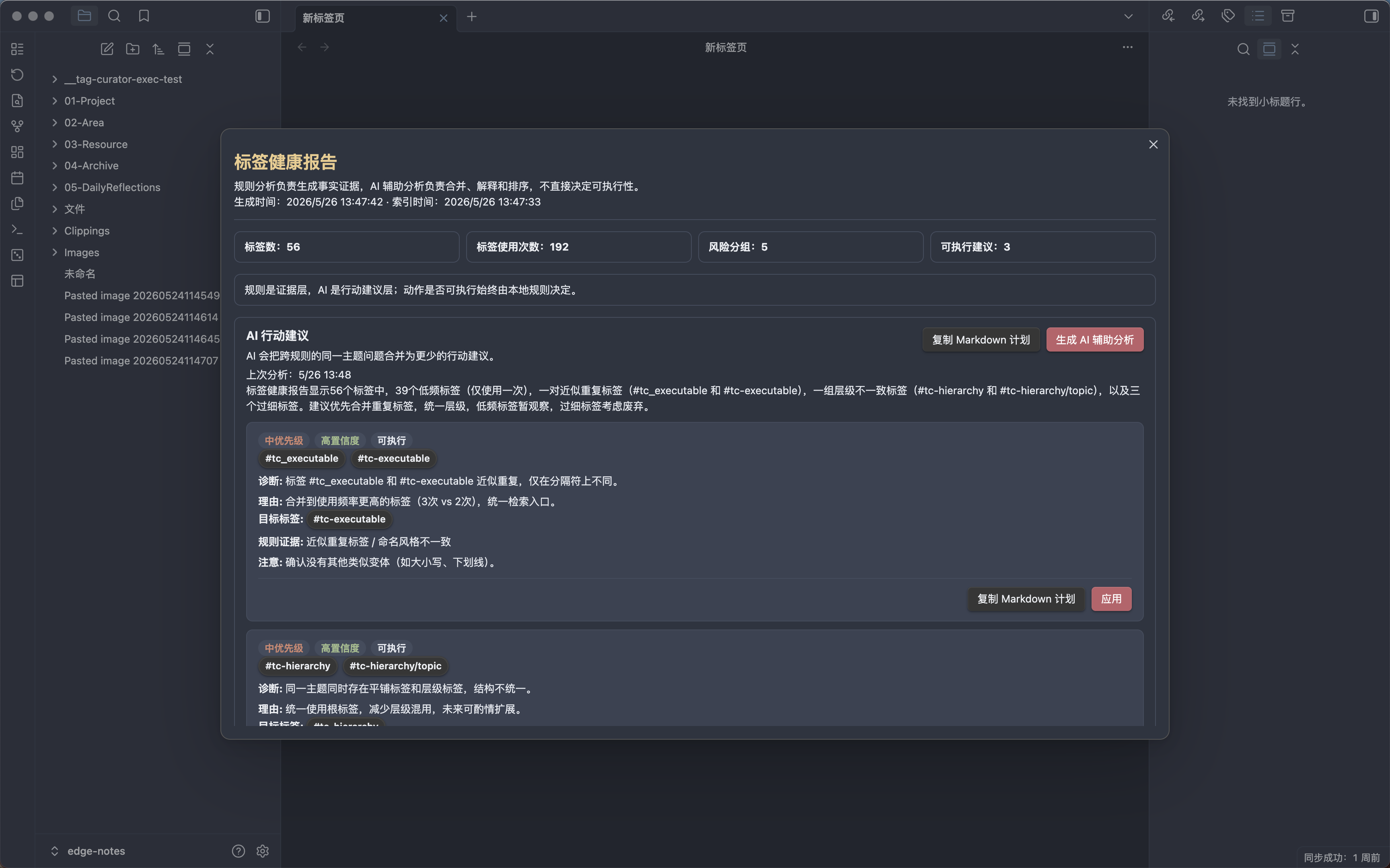The image size is (1390, 868).
Task: Click auto-reveal current file icon
Action: click(x=184, y=49)
